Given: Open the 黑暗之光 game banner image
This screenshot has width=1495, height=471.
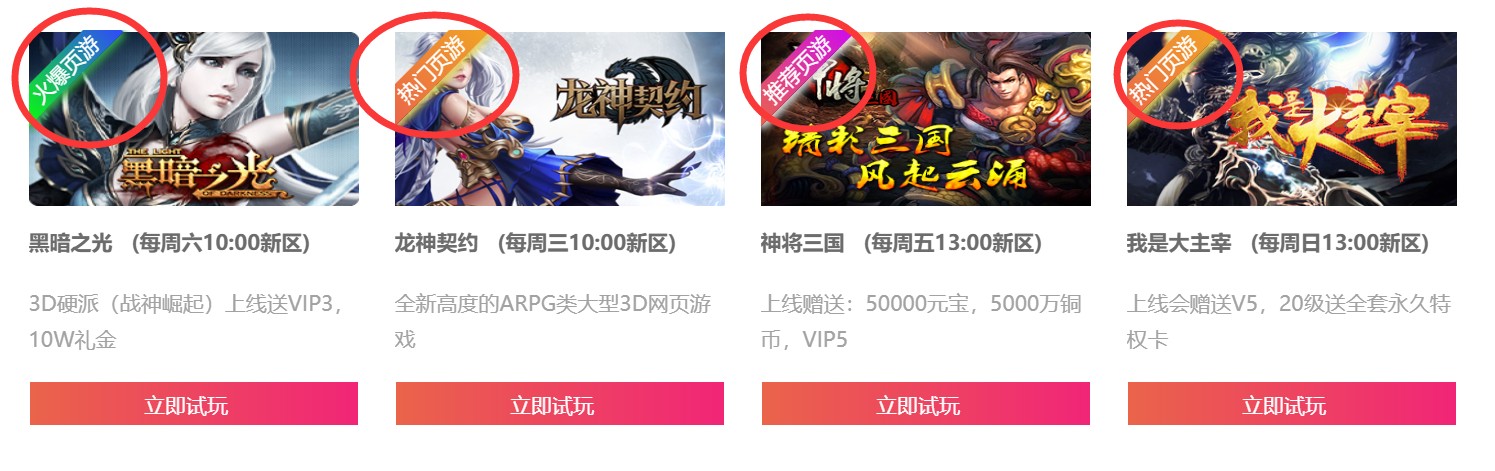Looking at the screenshot, I should coord(194,119).
